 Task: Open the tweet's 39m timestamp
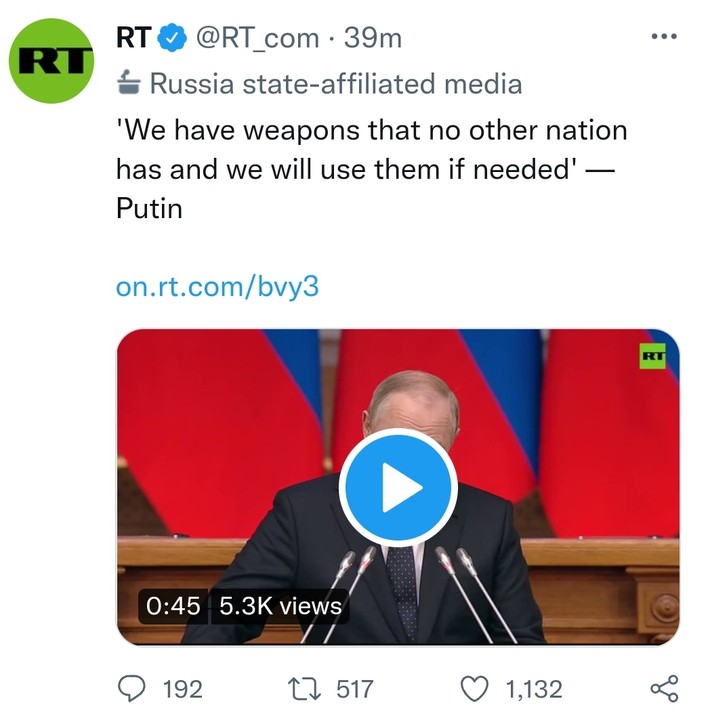click(372, 39)
